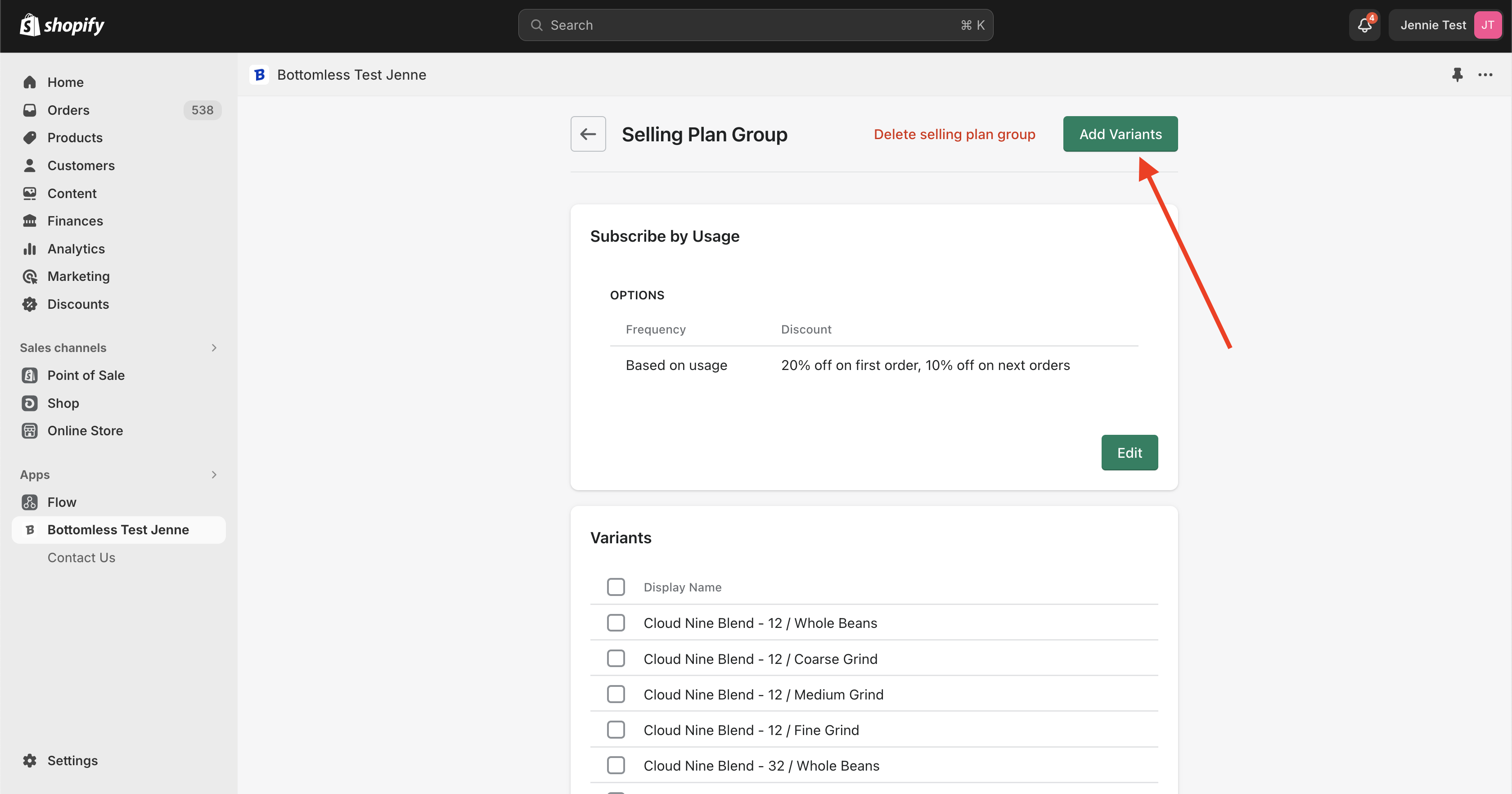Viewport: 1512px width, 794px height.
Task: Check Cloud Nine Blend 12 Whole Beans
Action: [616, 623]
